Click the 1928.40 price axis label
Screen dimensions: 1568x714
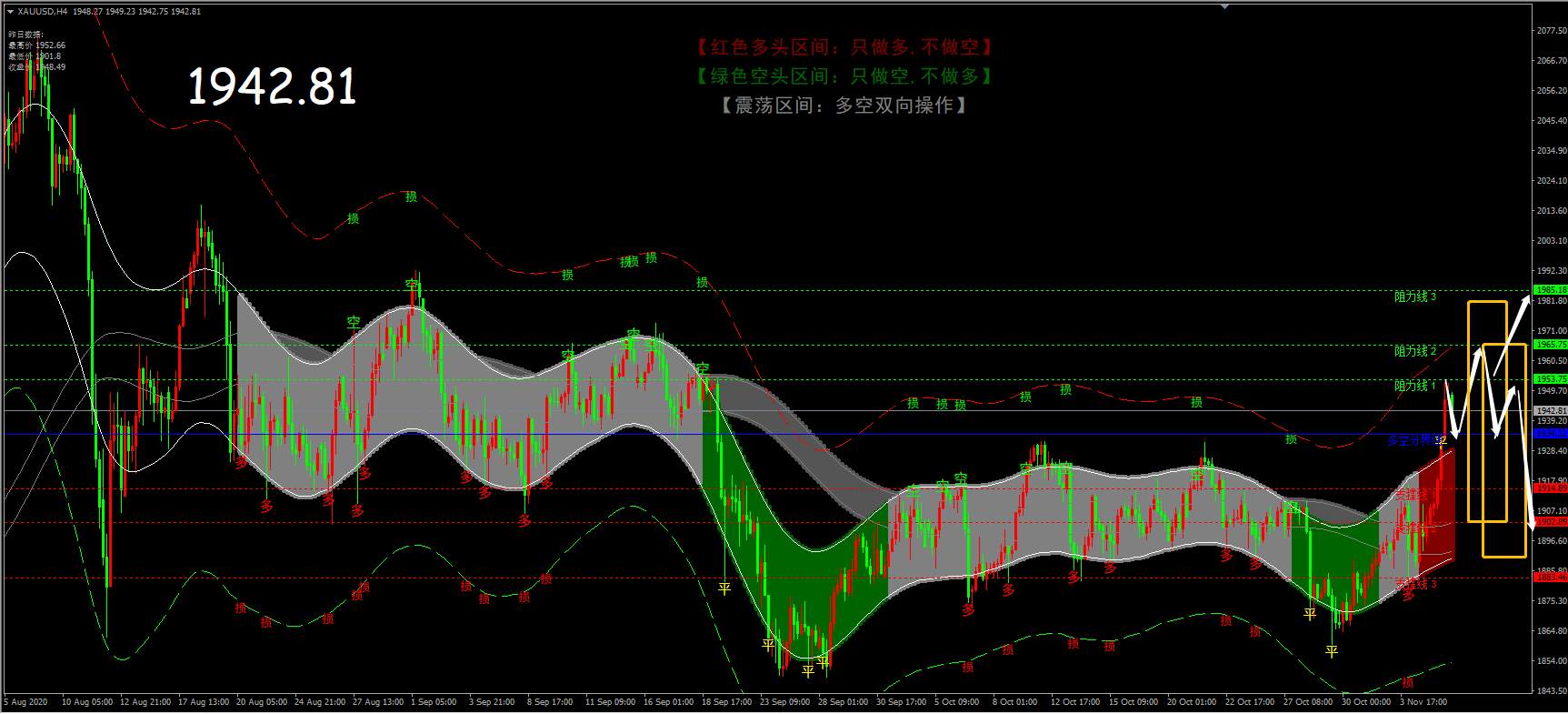[x=1551, y=451]
